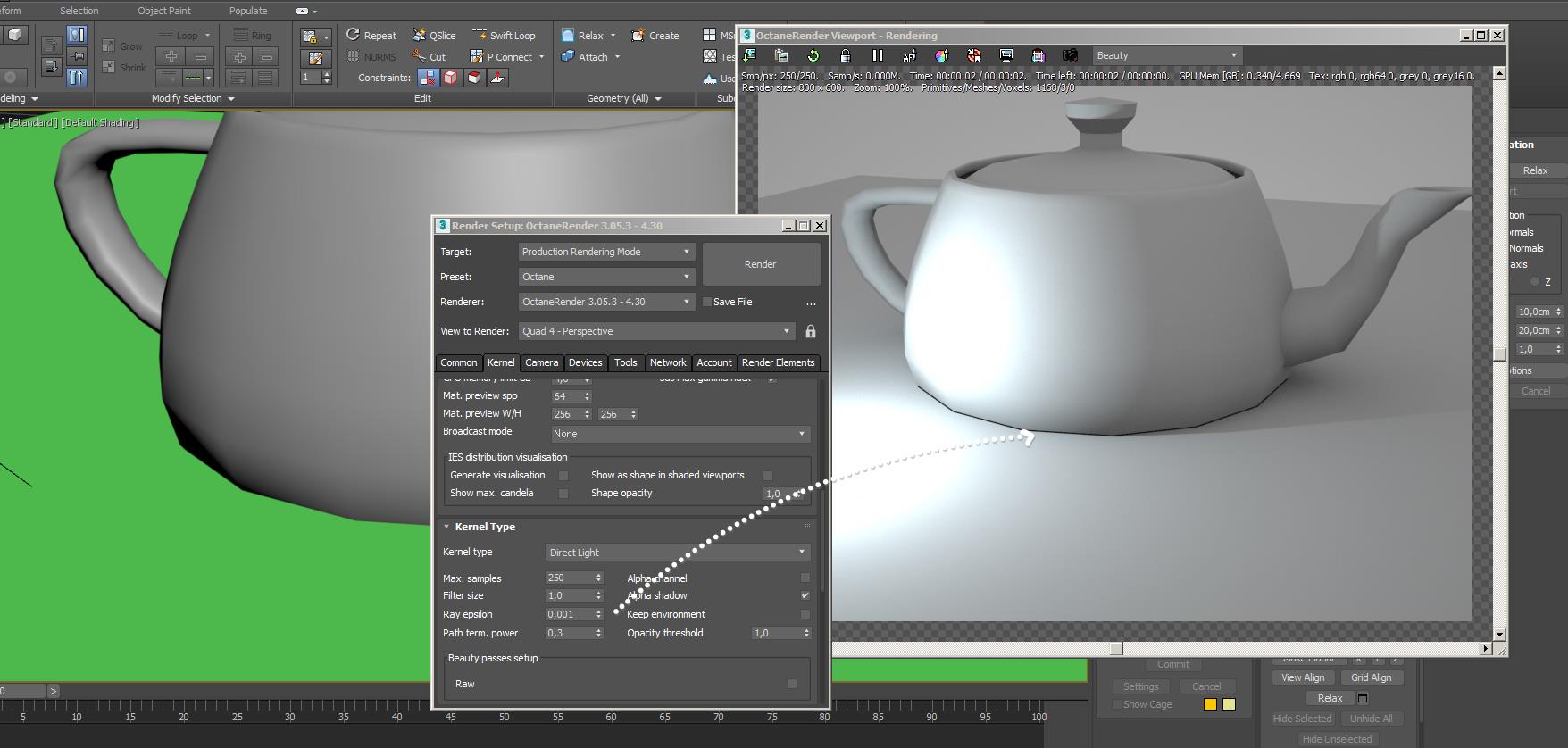Toggle the viewport lock icon in Octane viewport
1568x748 pixels.
pos(845,55)
